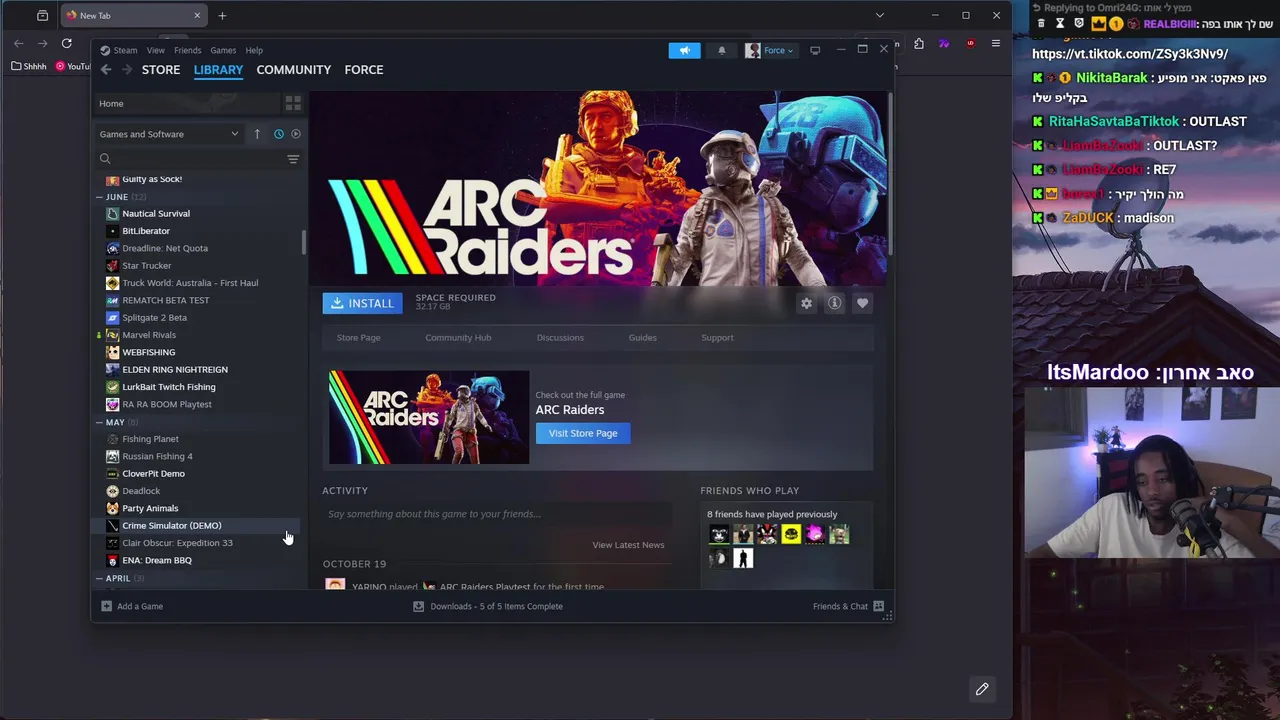Screen dimensions: 1280x720
Task: Collapse the JUNE game group
Action: [x=99, y=197]
